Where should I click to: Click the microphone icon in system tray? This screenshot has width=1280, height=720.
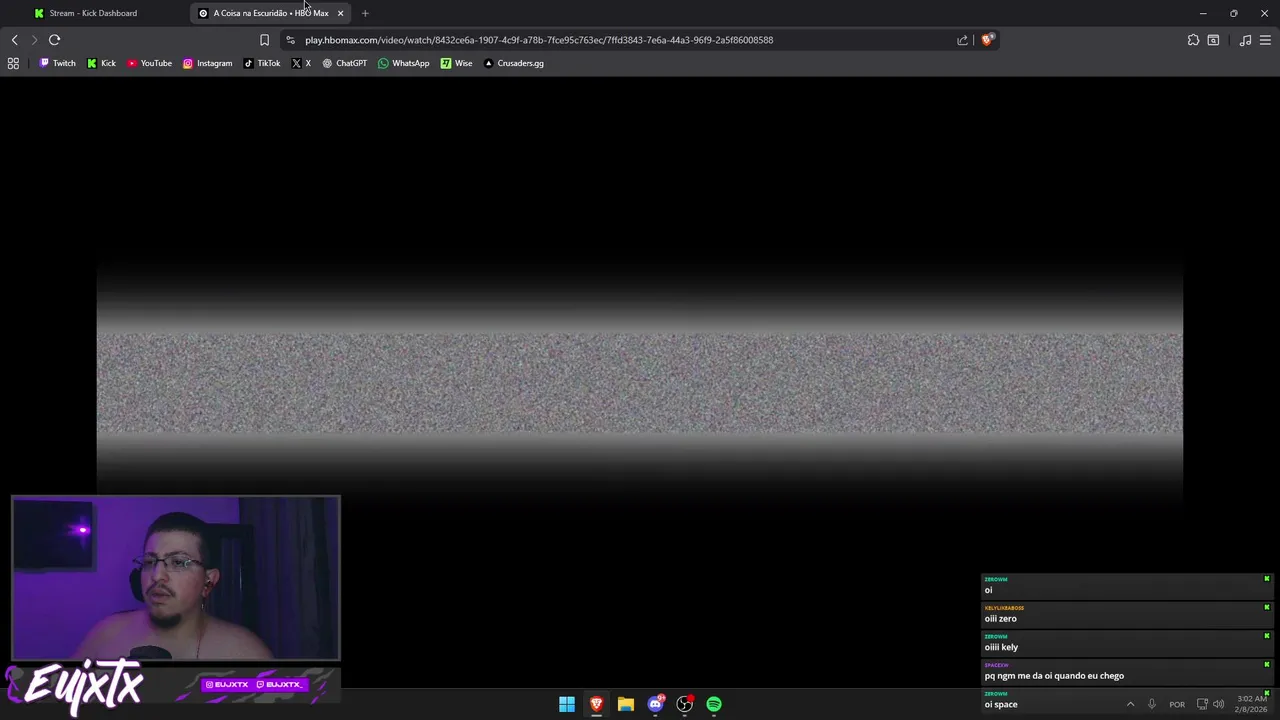[1152, 704]
